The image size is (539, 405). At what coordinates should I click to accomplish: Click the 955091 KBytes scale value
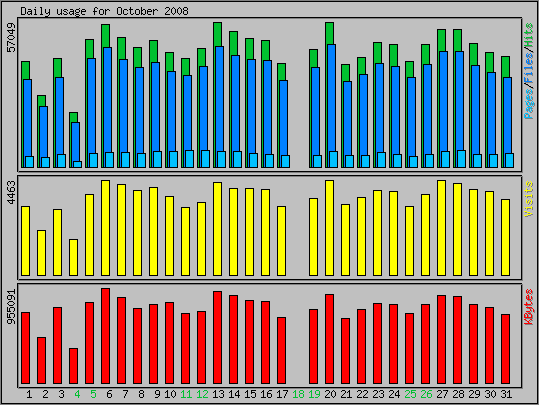pyautogui.click(x=11, y=307)
